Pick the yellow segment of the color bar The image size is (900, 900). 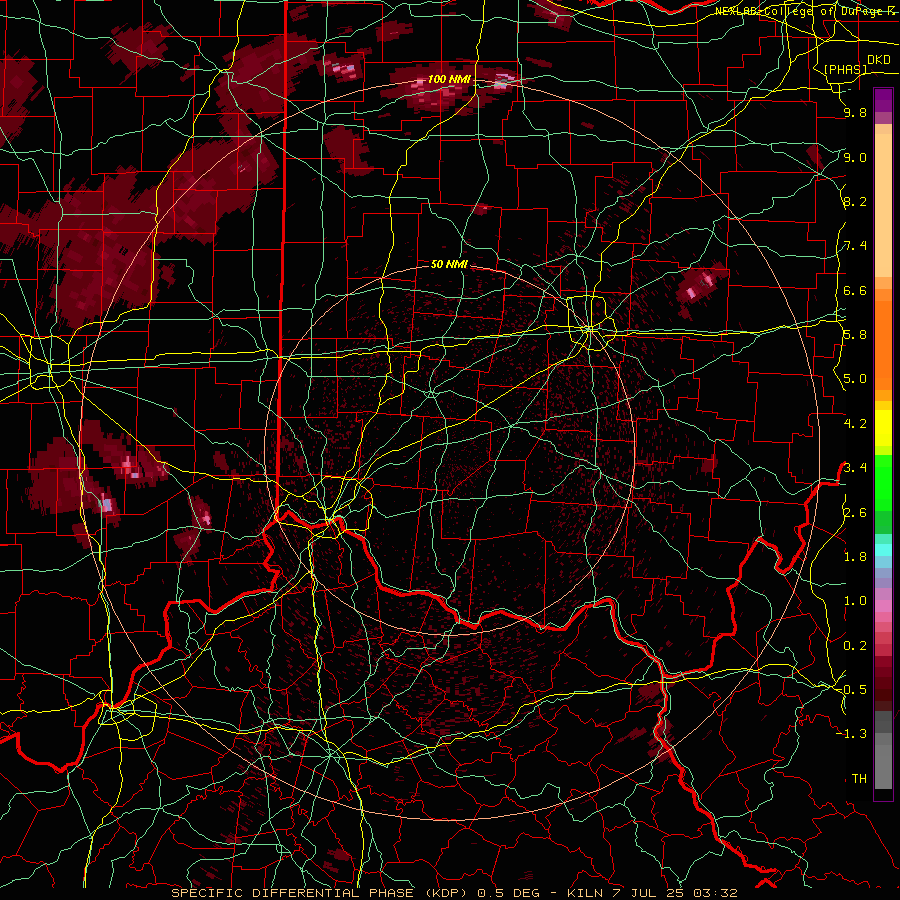pos(883,428)
